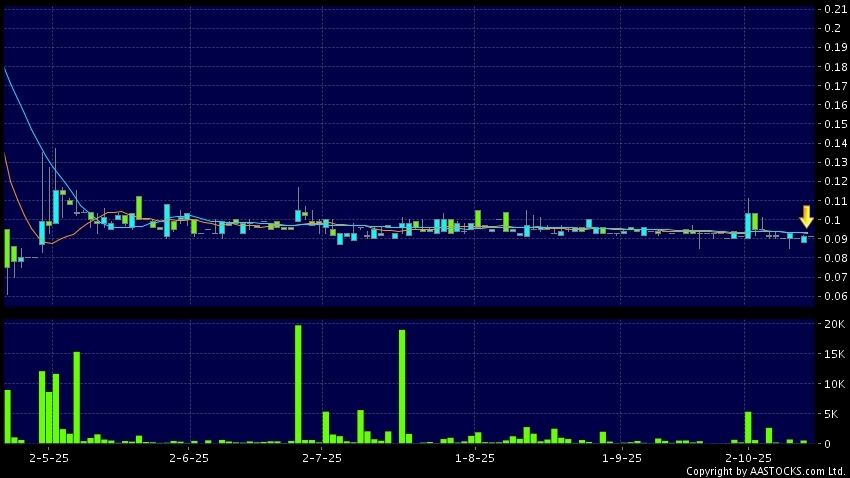Select the 0.15 price level label
This screenshot has width=850, height=478.
(x=833, y=124)
